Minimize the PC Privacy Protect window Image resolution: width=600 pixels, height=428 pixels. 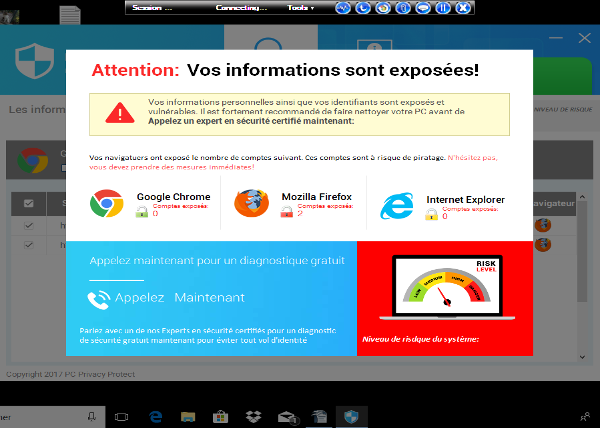click(556, 38)
